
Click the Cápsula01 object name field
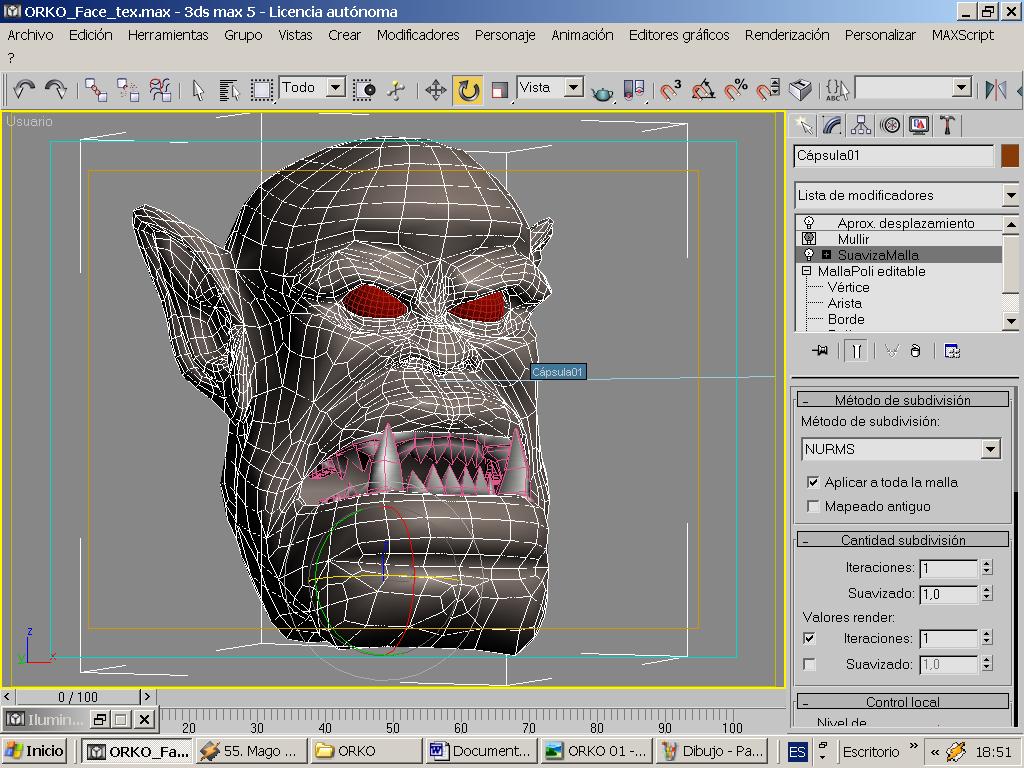tap(894, 156)
